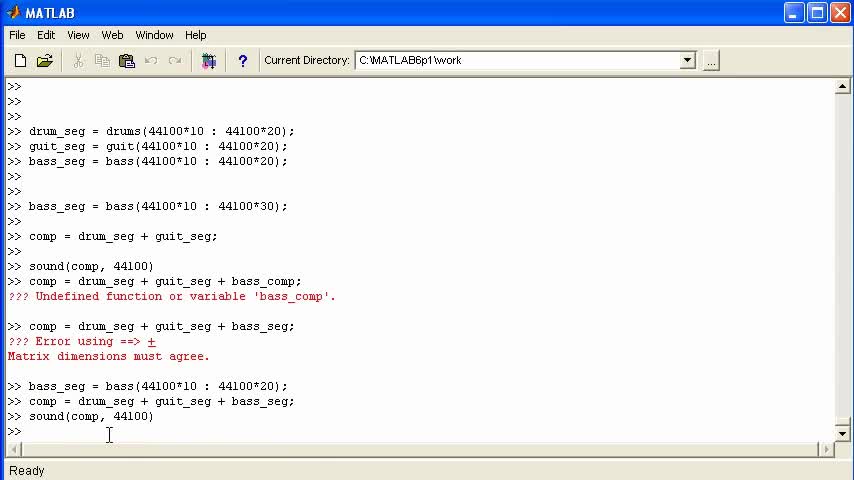Open the File menu
Screen dimensions: 854x480
(17, 35)
